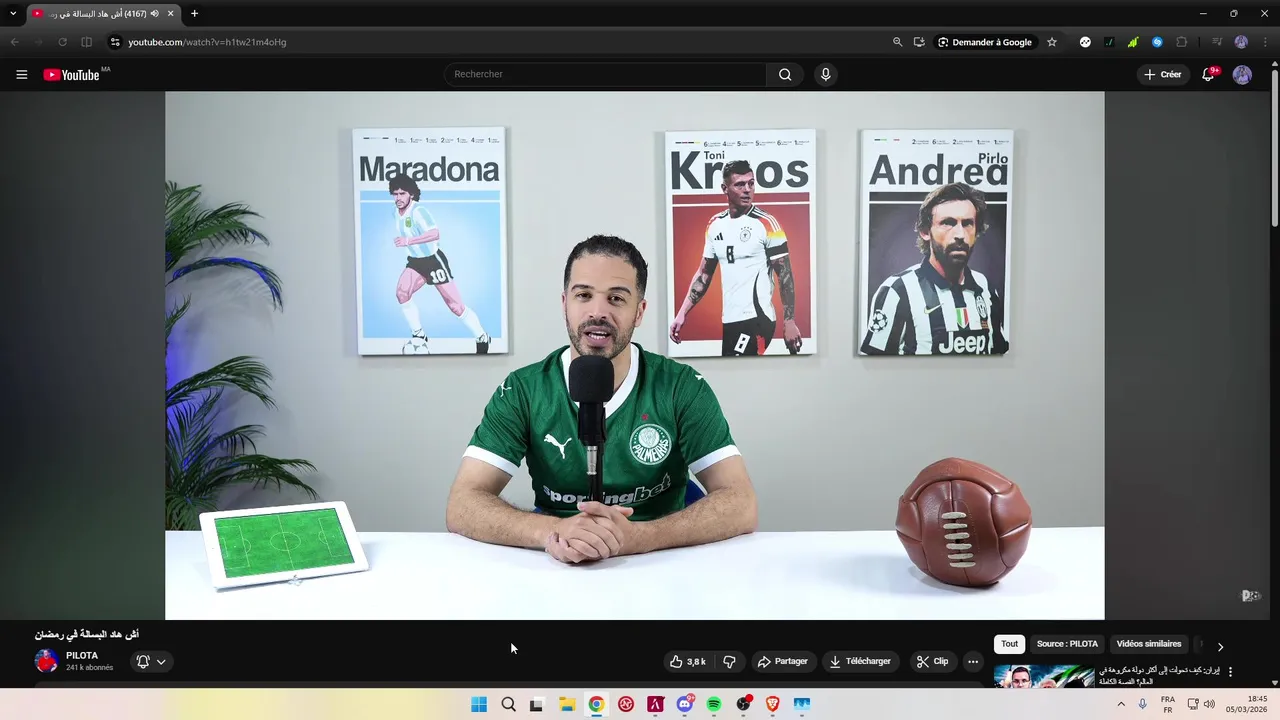Expand the subscription notification bell dropdown
Image resolution: width=1280 pixels, height=720 pixels.
click(151, 661)
